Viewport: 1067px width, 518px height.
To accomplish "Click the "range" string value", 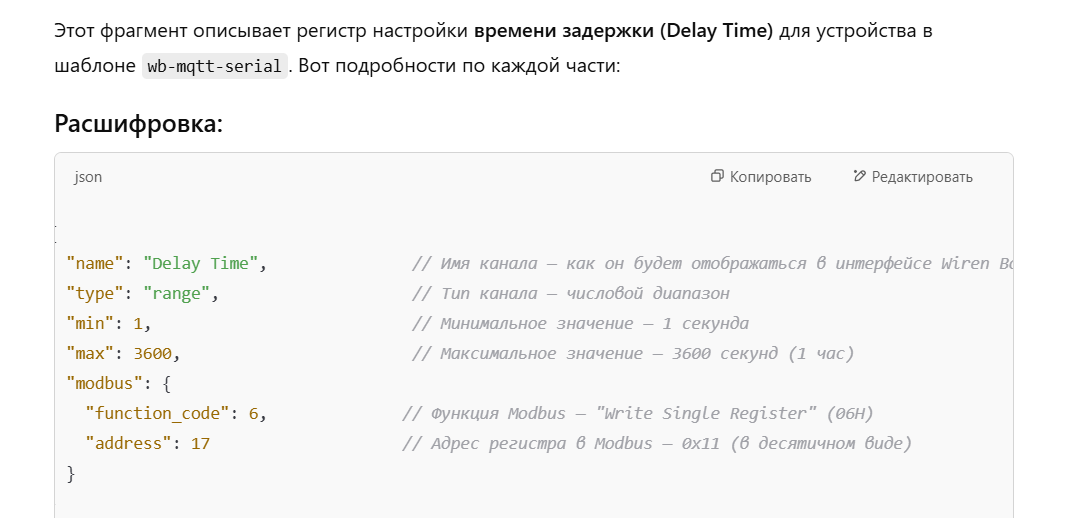I will click(x=177, y=293).
